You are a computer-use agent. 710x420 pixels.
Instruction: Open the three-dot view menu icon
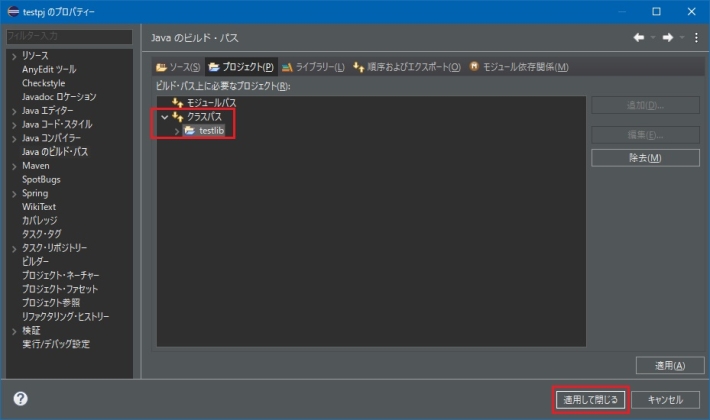[696, 38]
